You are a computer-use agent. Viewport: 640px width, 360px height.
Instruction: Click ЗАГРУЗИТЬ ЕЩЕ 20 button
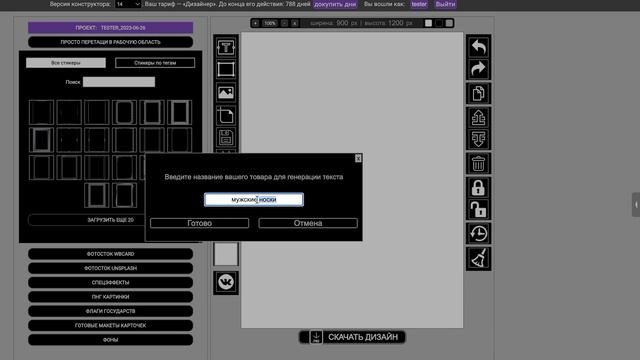87,220
